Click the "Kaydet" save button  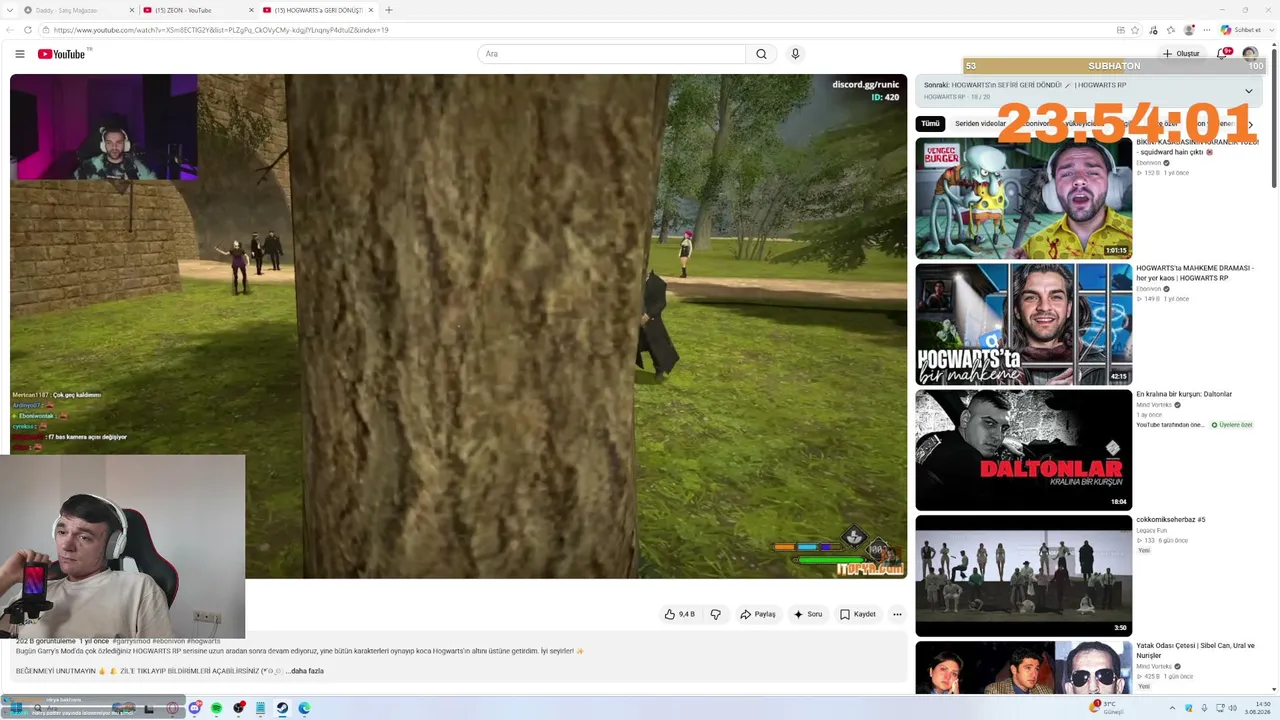point(857,614)
